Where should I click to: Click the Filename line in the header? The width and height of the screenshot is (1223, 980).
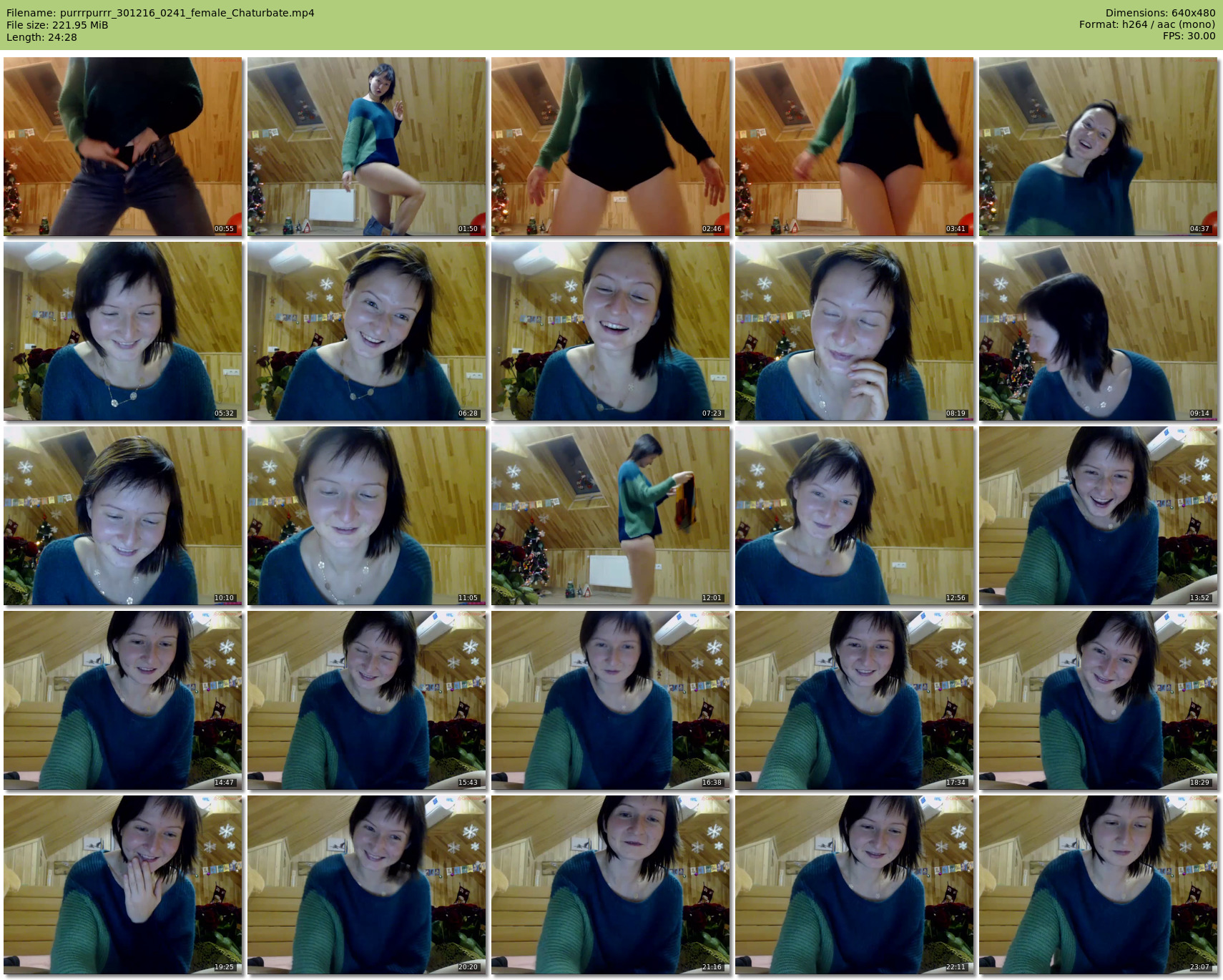160,13
